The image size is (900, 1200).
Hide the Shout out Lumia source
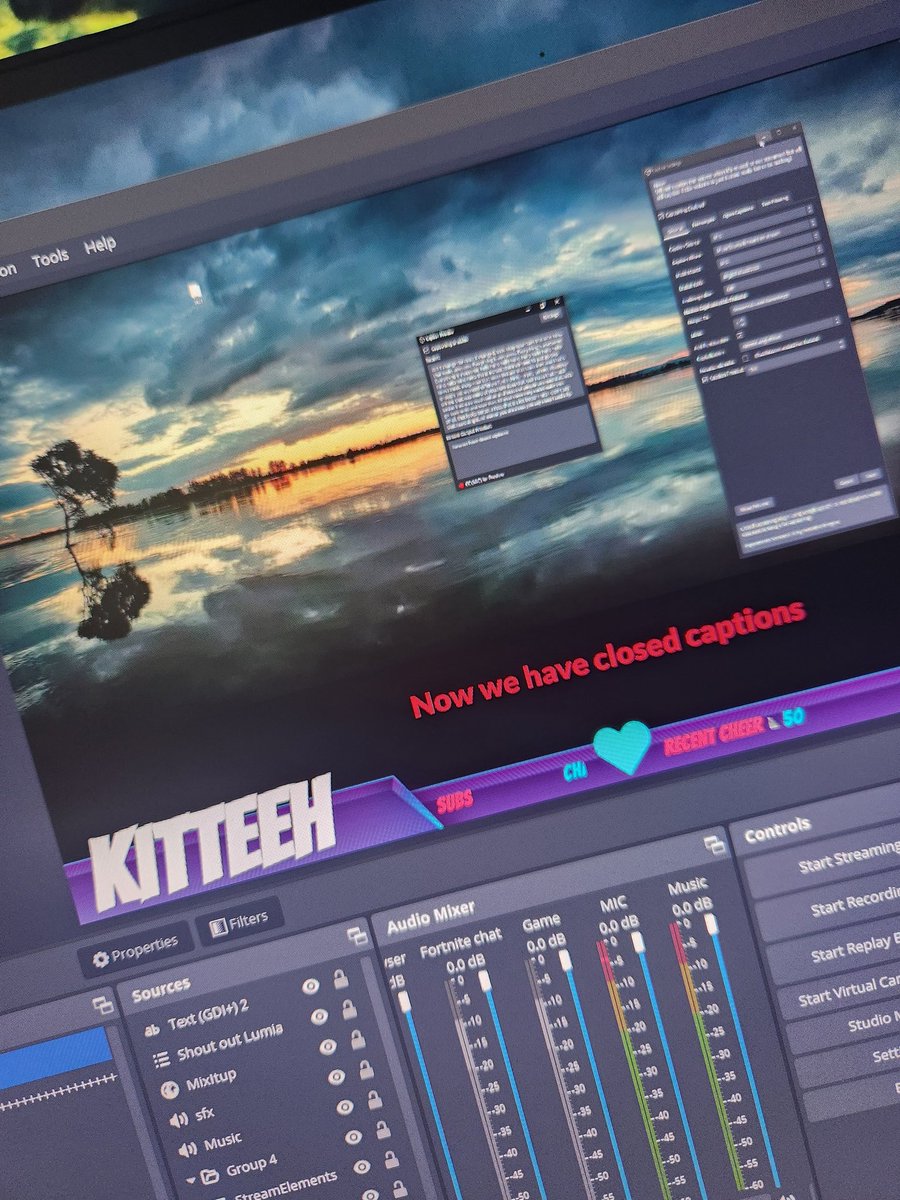click(319, 1017)
